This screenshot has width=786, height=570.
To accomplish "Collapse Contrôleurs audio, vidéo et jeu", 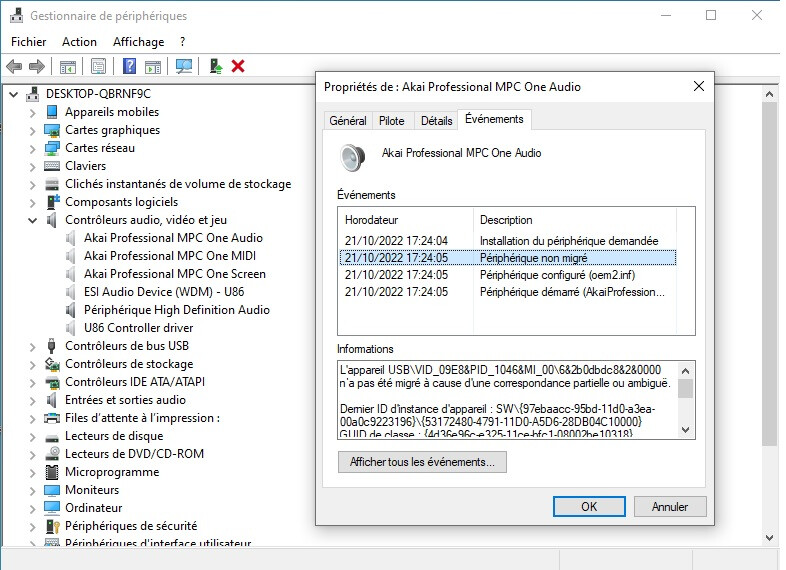I will click(x=33, y=220).
